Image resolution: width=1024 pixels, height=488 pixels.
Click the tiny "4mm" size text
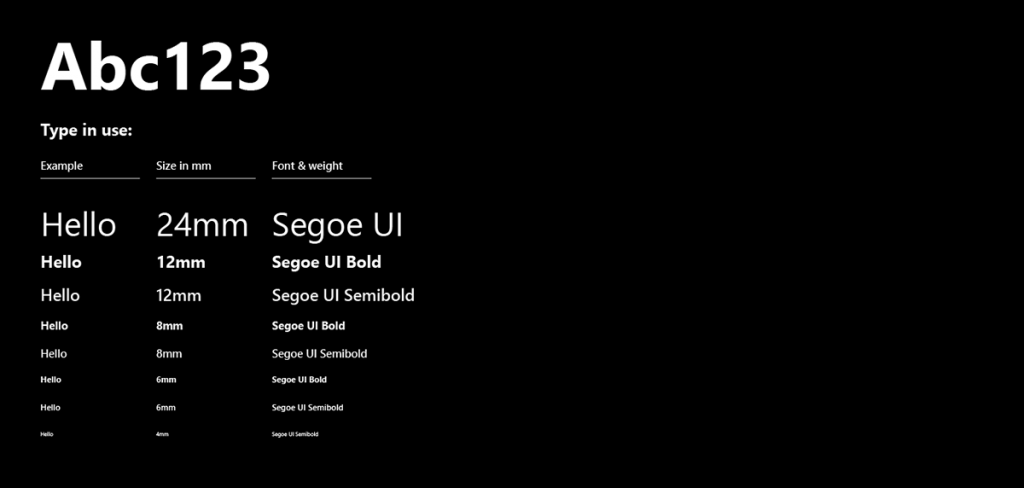pos(162,435)
